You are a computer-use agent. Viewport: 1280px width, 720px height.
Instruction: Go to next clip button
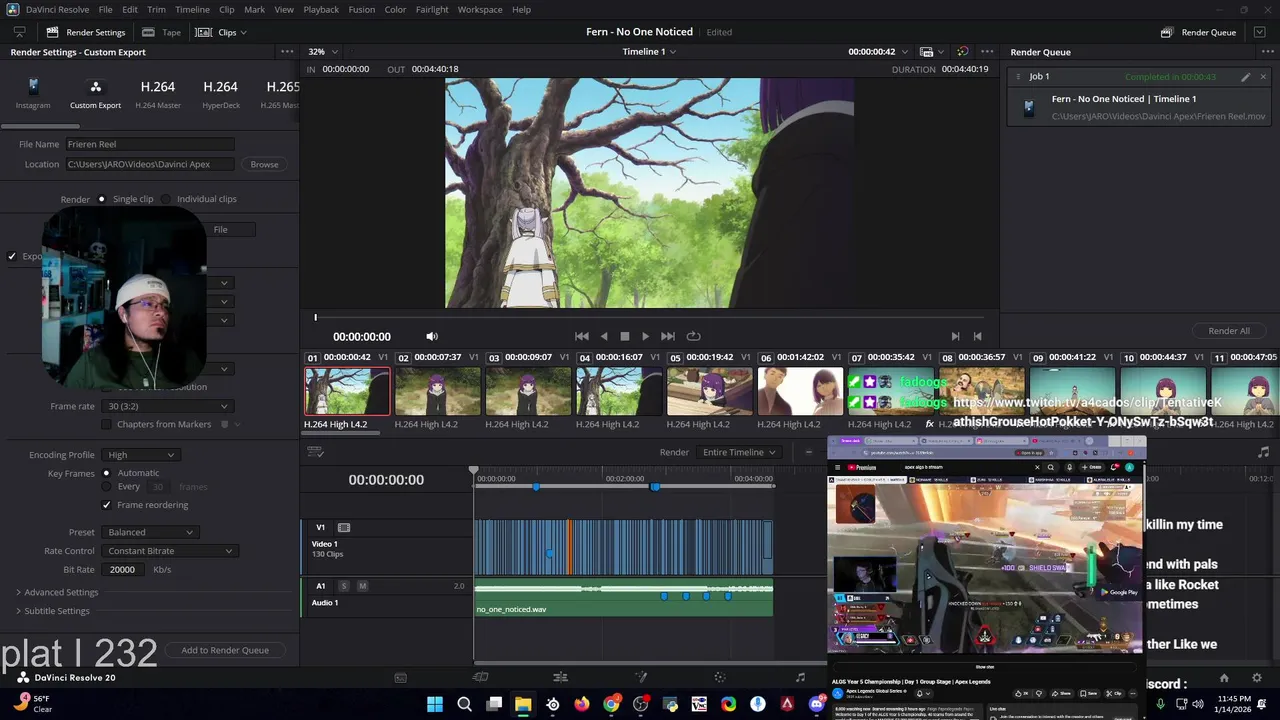click(x=956, y=337)
